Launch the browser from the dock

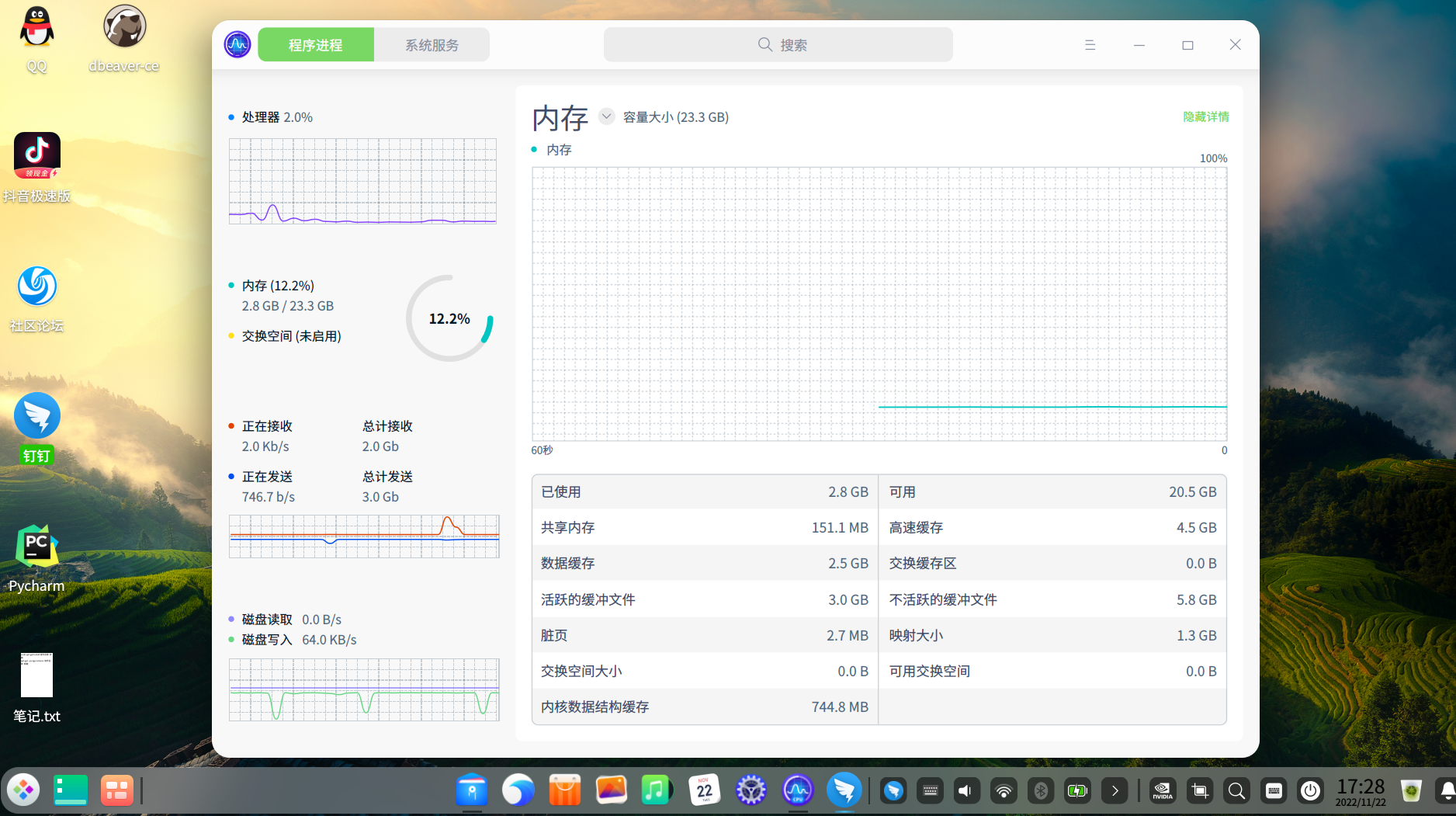tap(518, 790)
